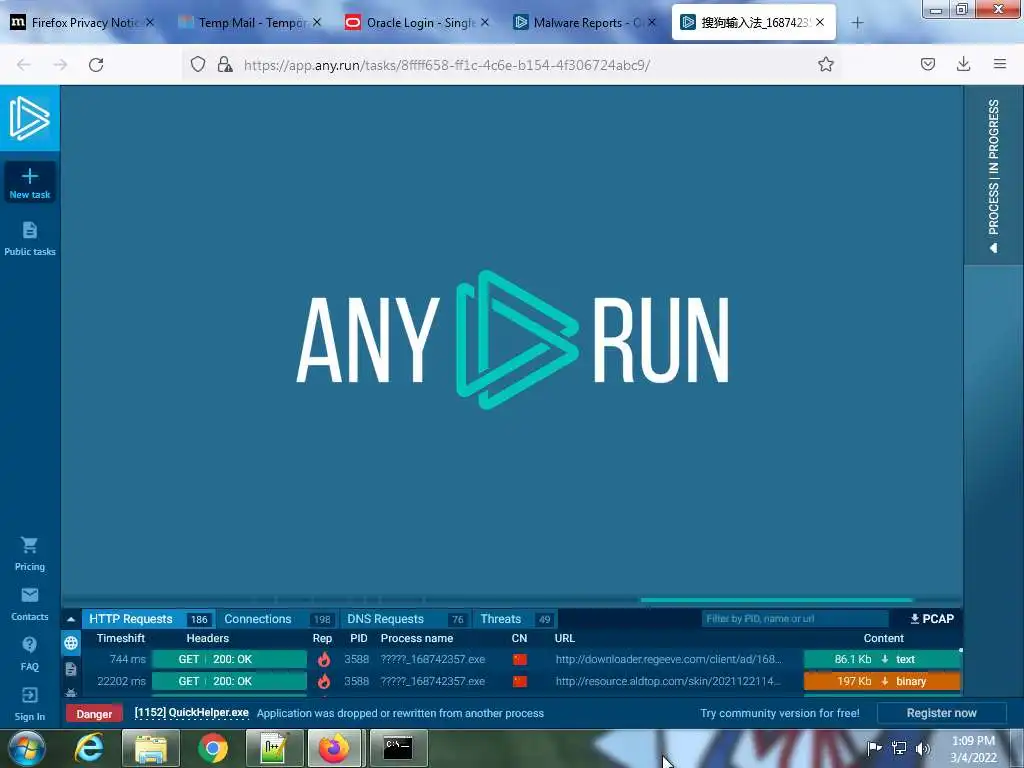
Task: View site security lock information
Action: (x=225, y=64)
